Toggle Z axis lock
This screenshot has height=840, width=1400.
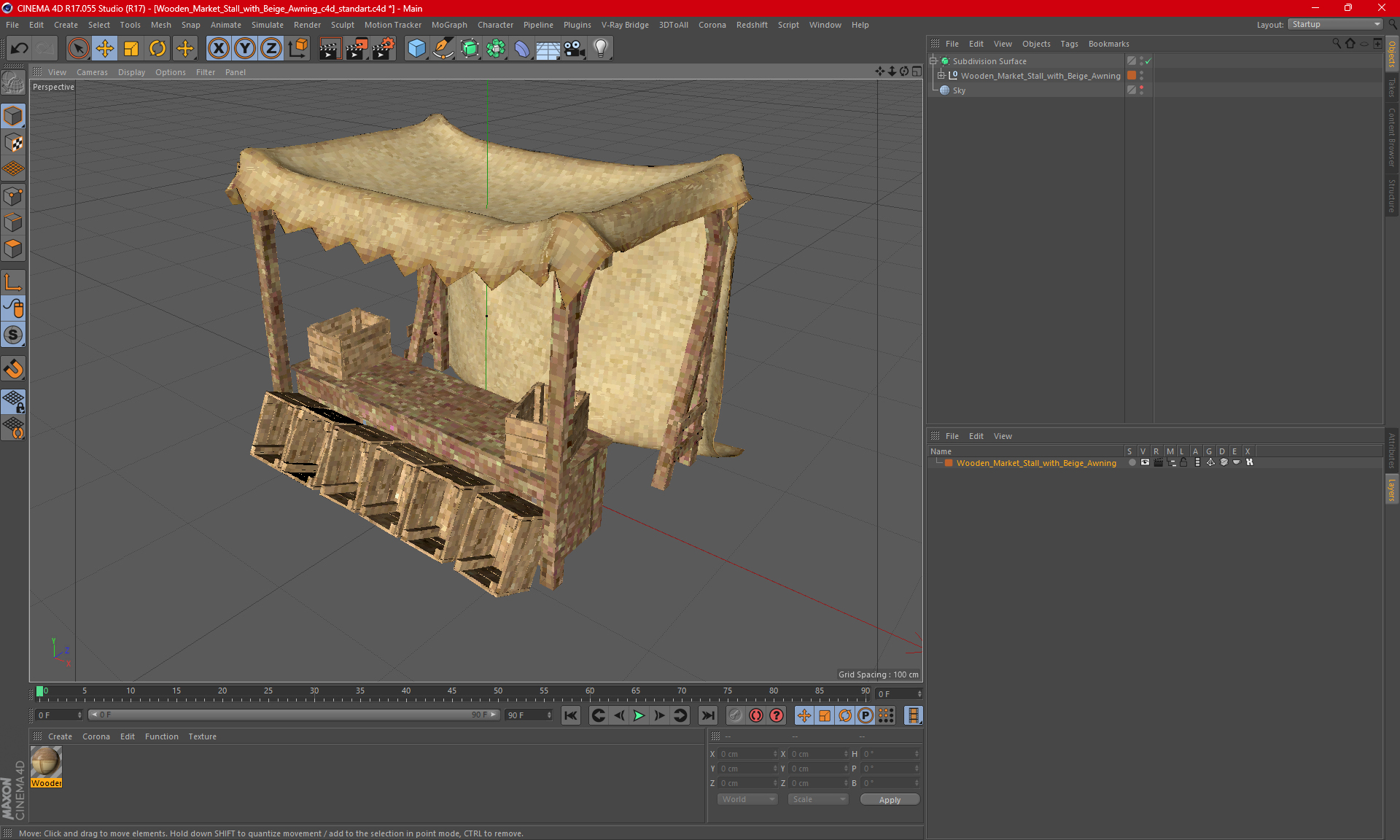click(x=271, y=49)
